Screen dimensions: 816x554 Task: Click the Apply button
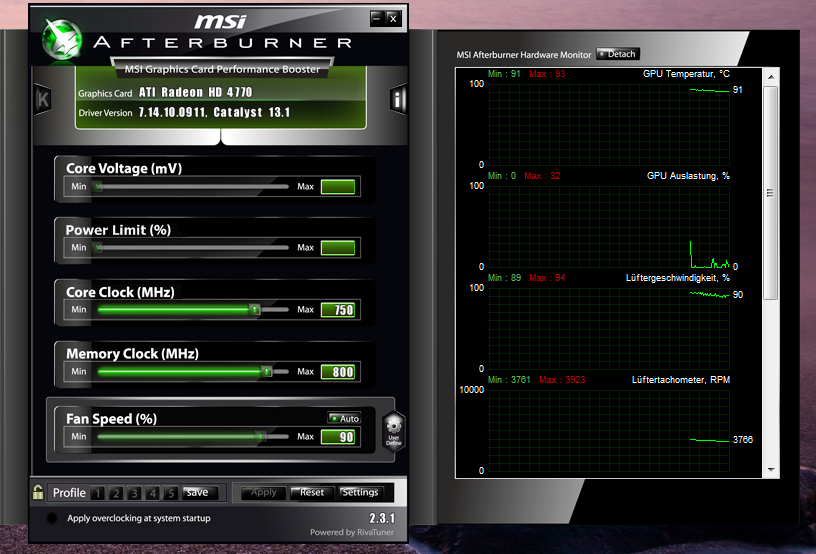coord(264,492)
